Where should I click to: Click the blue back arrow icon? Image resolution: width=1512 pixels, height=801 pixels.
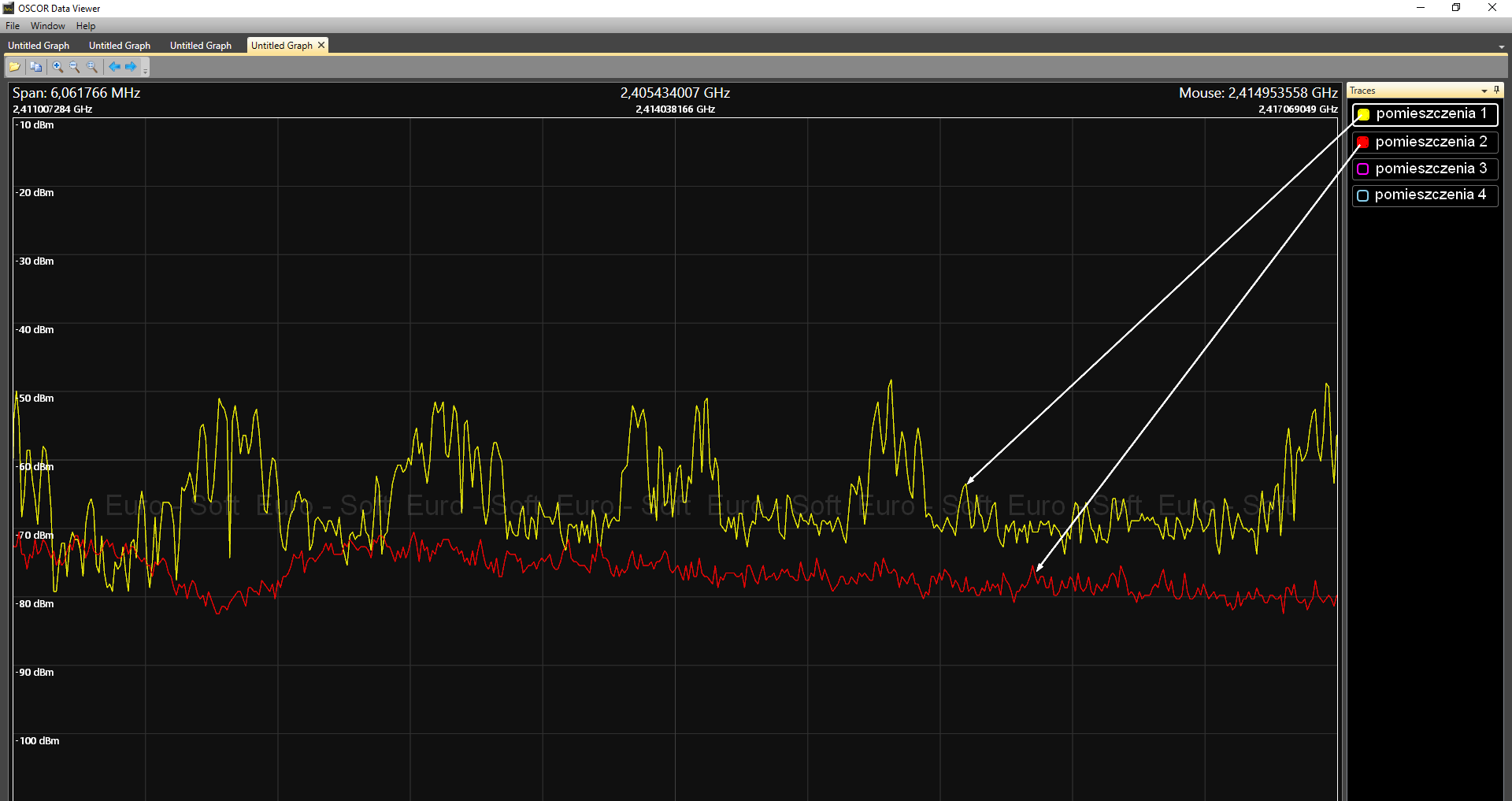[x=114, y=67]
